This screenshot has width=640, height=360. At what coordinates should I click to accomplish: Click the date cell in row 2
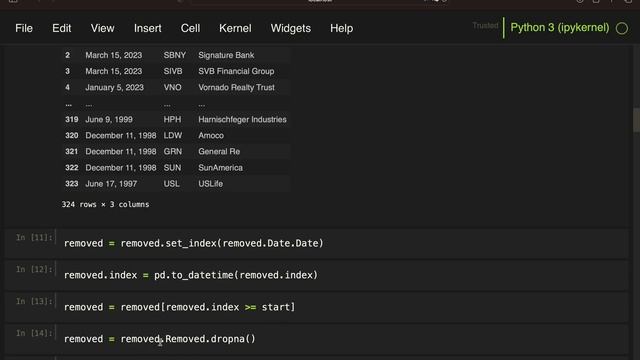(113, 55)
